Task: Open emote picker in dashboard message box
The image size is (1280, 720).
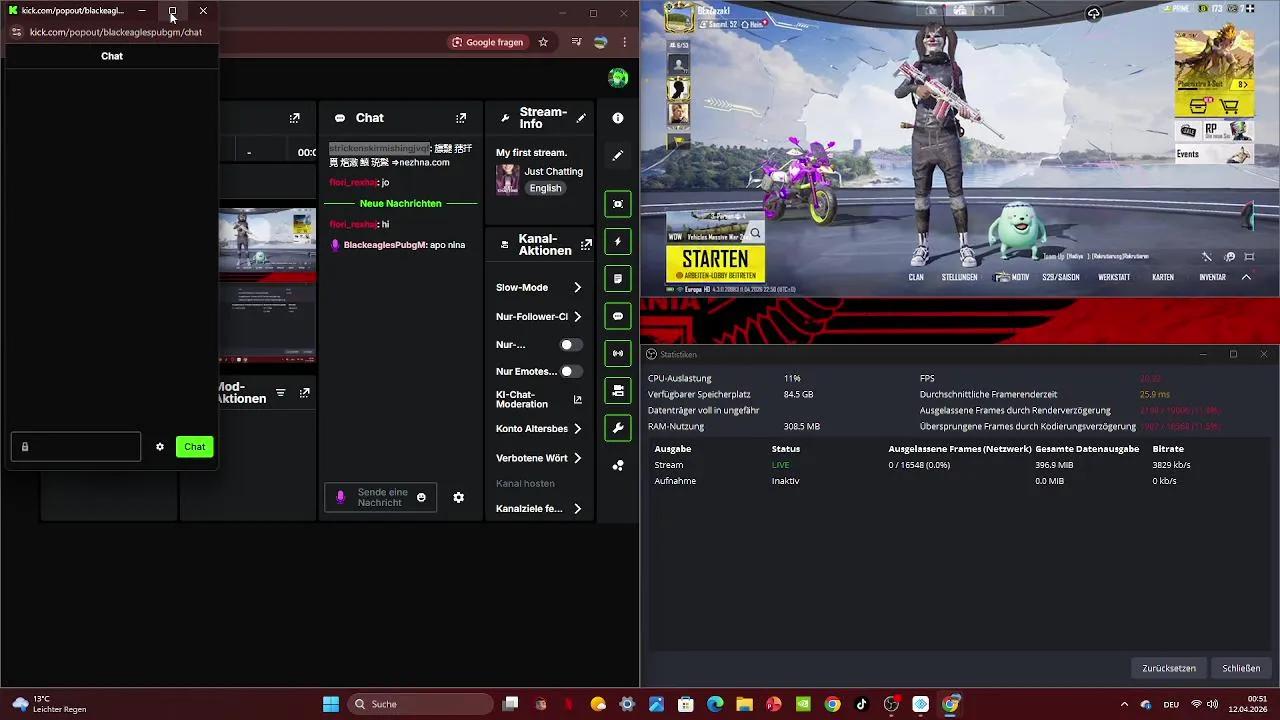Action: (x=421, y=497)
